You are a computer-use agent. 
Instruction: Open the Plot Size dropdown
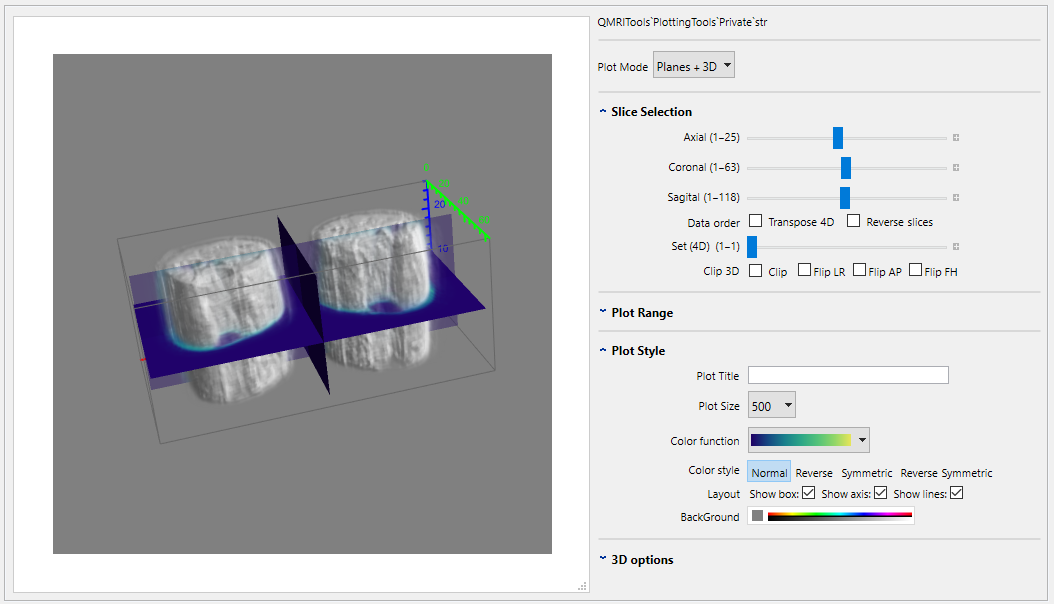[x=771, y=406]
